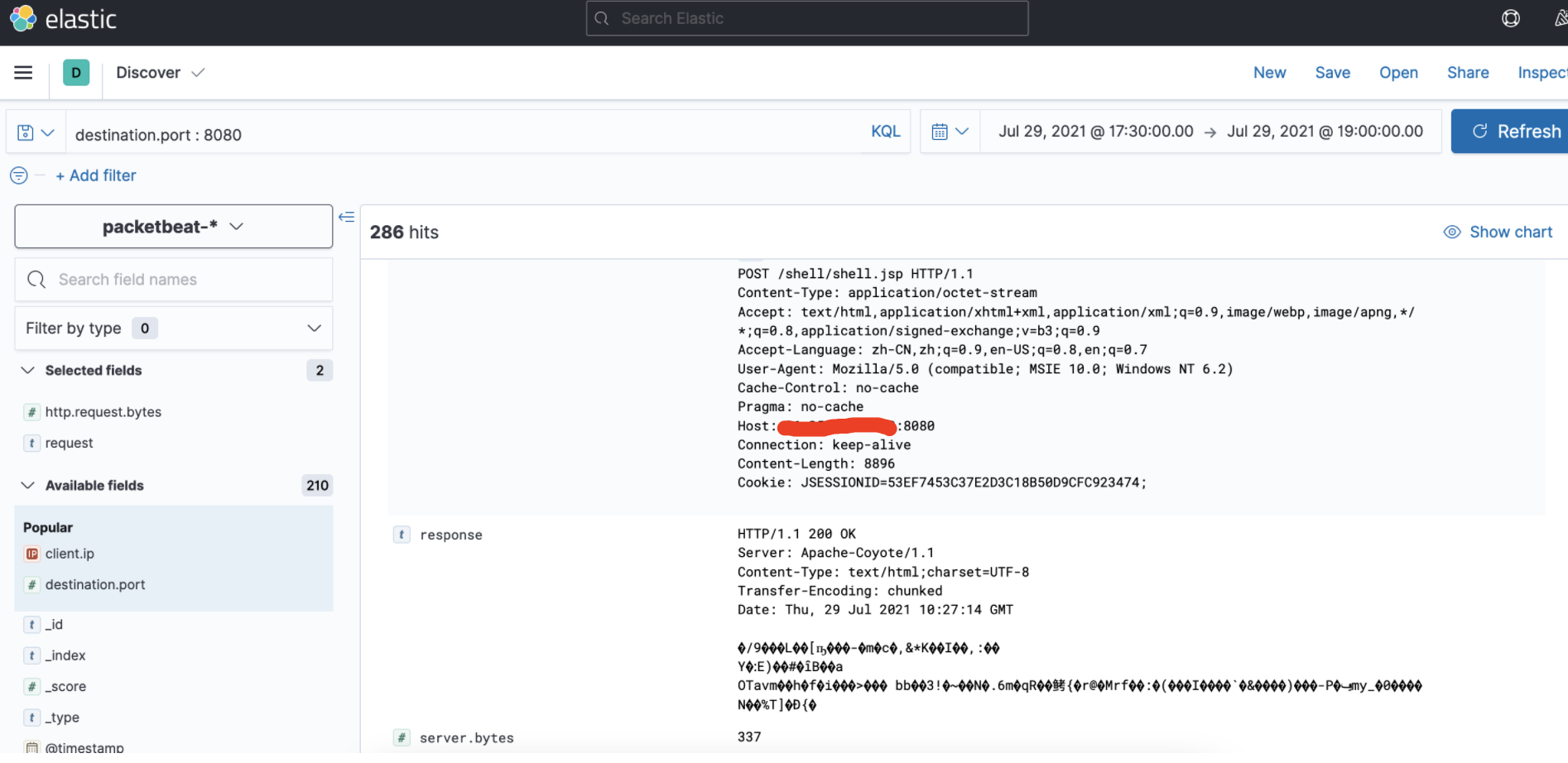Open the Save menu item
Screen dimensions: 1568x763
click(x=1332, y=73)
